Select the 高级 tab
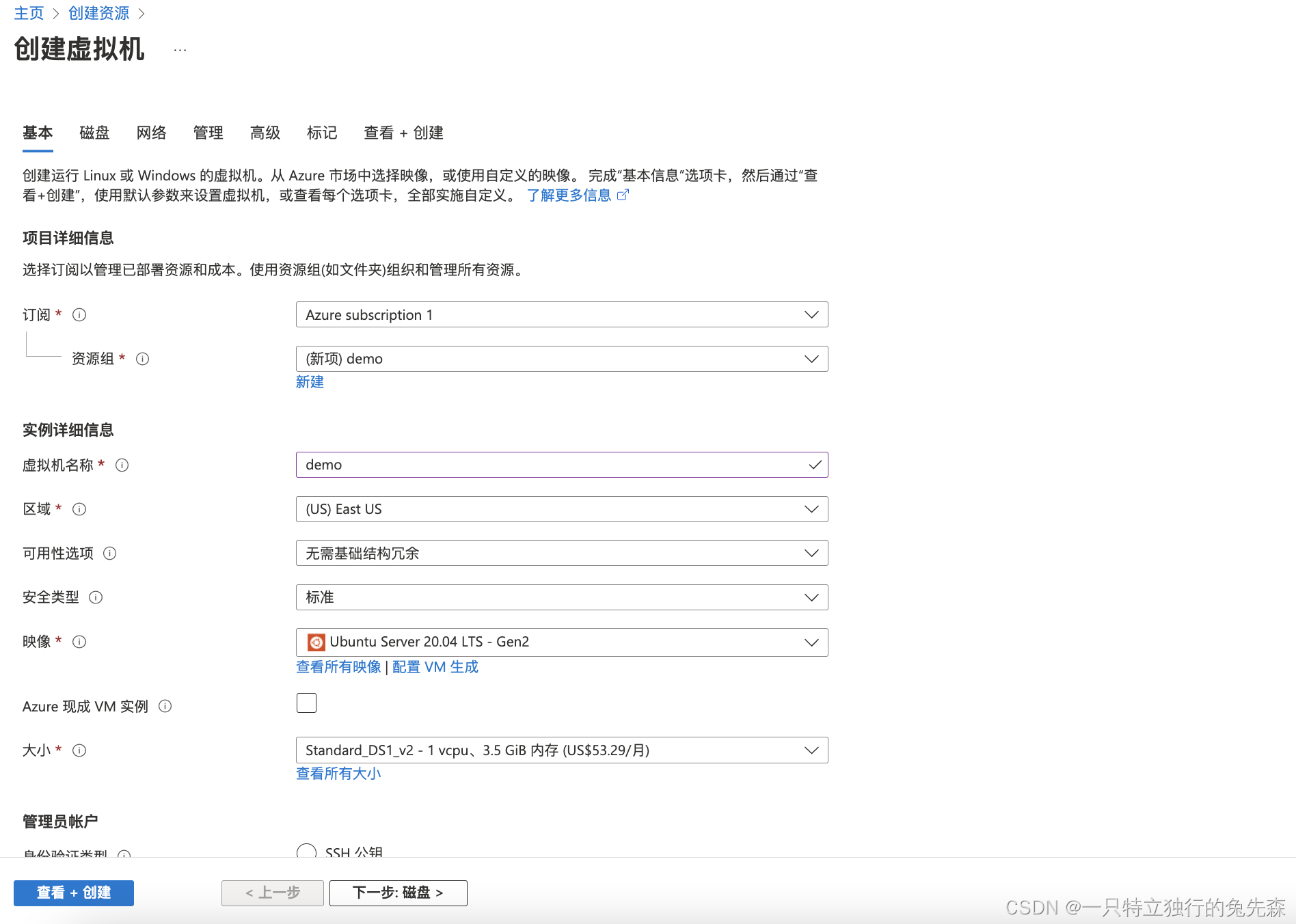 coord(265,133)
